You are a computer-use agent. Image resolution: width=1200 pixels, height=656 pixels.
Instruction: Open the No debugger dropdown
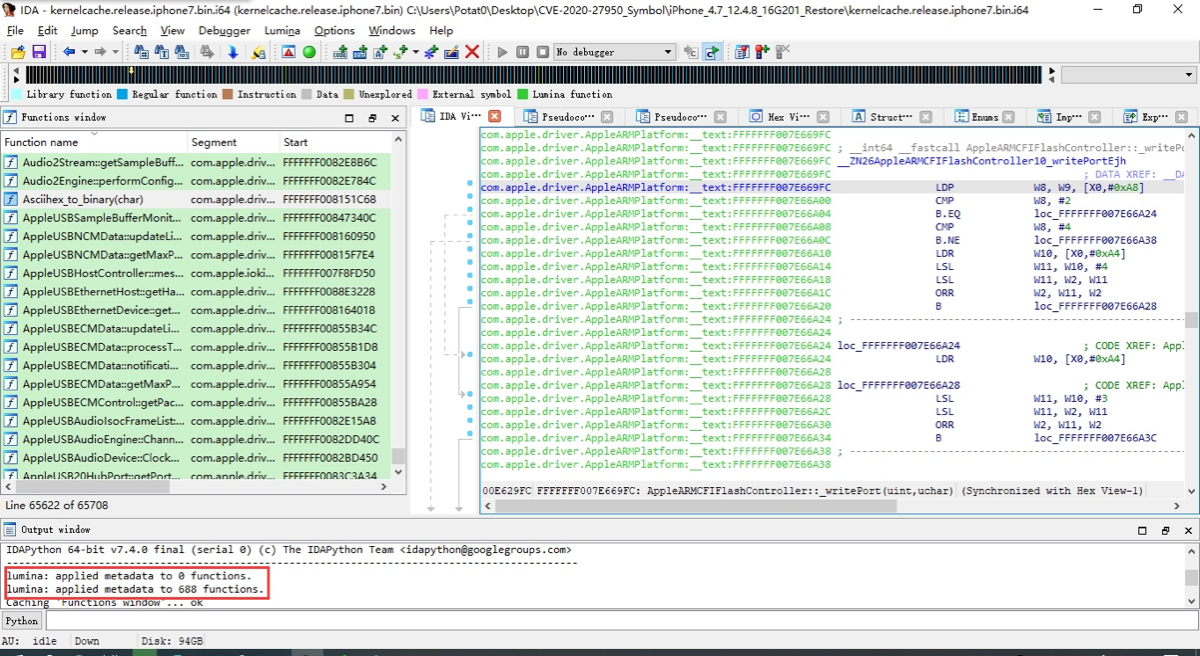pos(614,52)
